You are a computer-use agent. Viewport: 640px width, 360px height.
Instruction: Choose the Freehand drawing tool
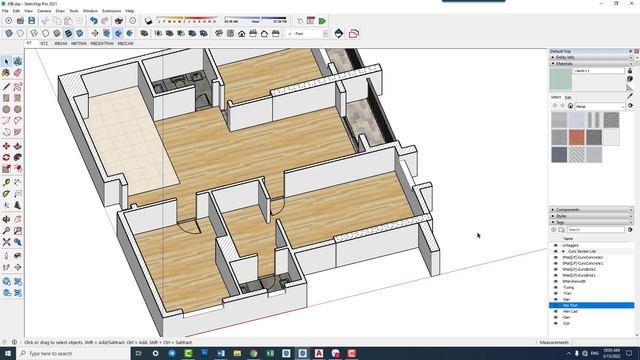click(x=18, y=87)
